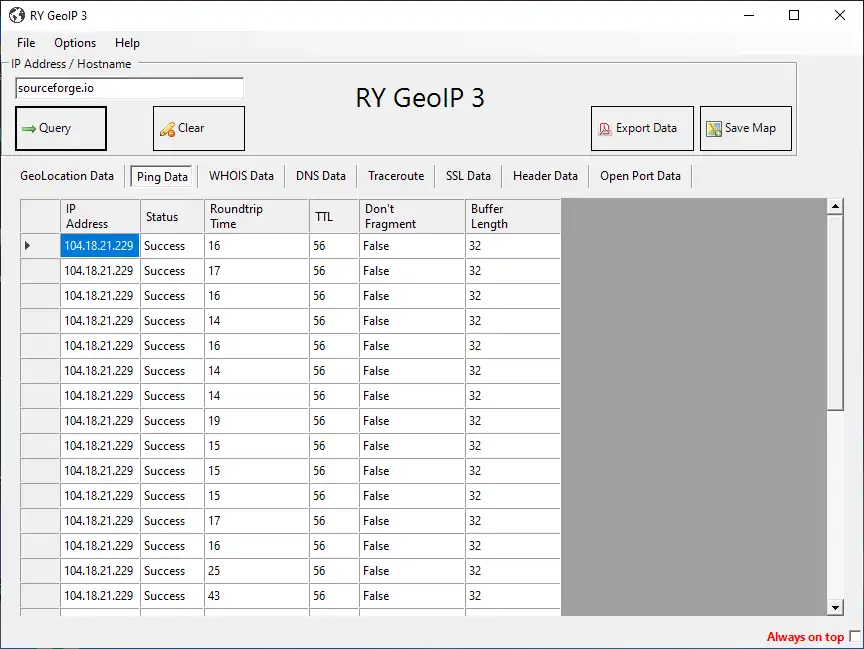
Task: Open the Help menu
Action: tap(127, 43)
